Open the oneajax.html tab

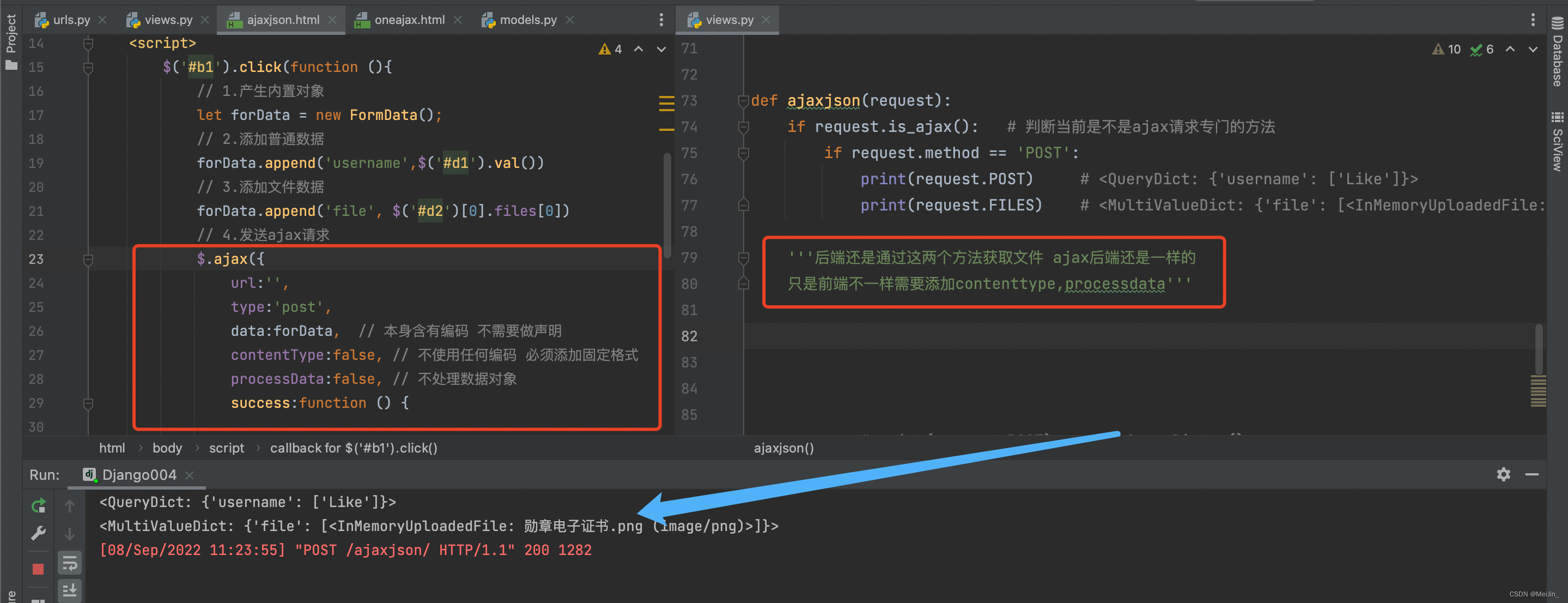click(x=400, y=20)
